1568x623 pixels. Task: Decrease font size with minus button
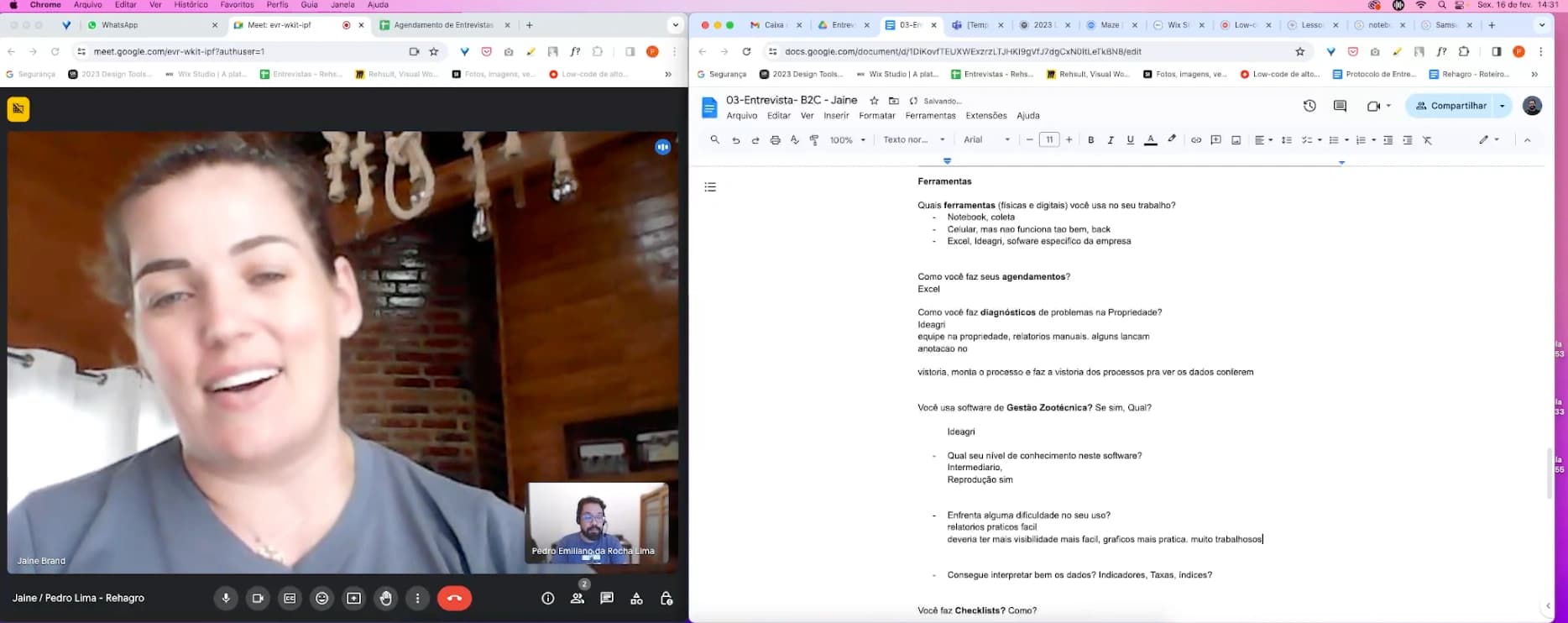[x=1030, y=140]
